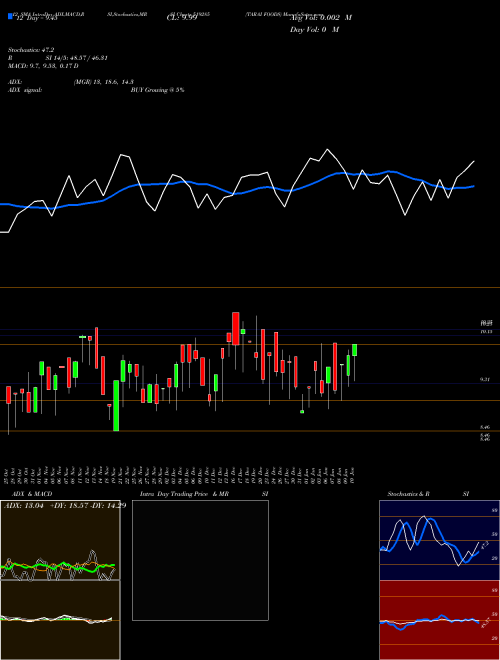Screen dimensions: 500x660
Task: Click the empty Intra Day Trading chart box
Action: pos(200,560)
